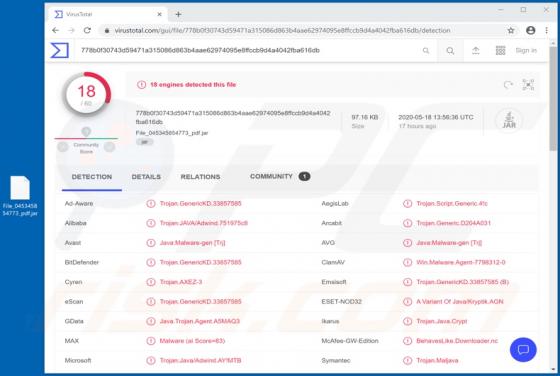Open the COMMUNITY tab
This screenshot has height=376, width=560.
(x=271, y=176)
